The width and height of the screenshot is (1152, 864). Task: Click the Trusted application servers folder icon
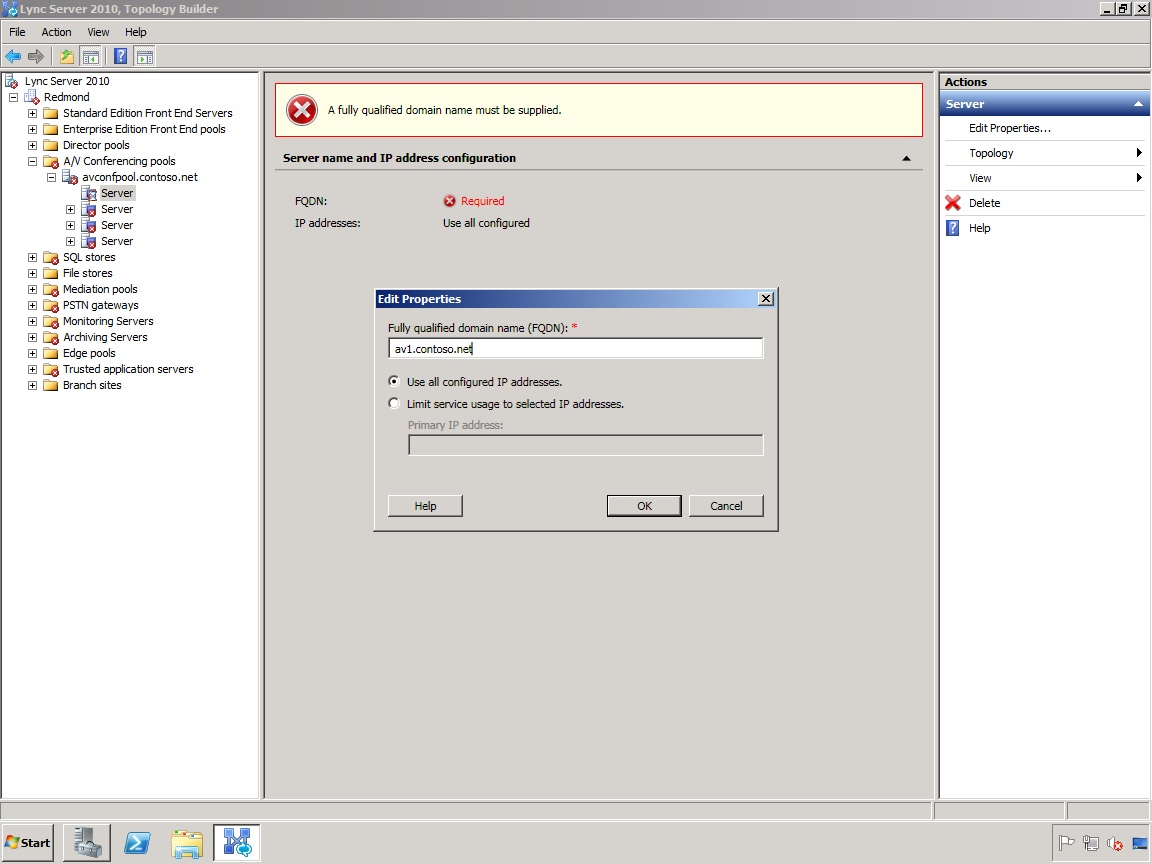pyautogui.click(x=51, y=370)
